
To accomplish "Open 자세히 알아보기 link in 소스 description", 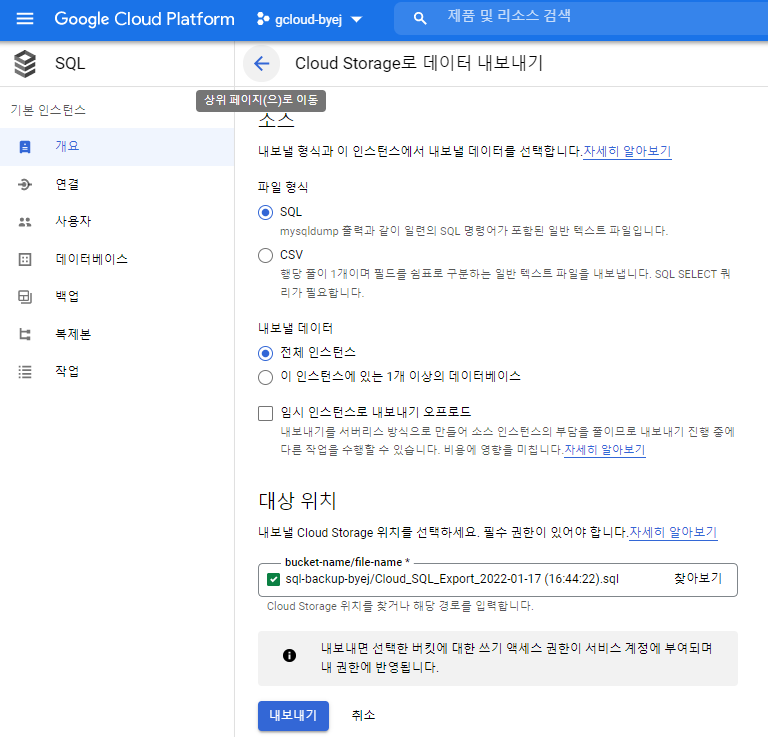I will (x=627, y=151).
